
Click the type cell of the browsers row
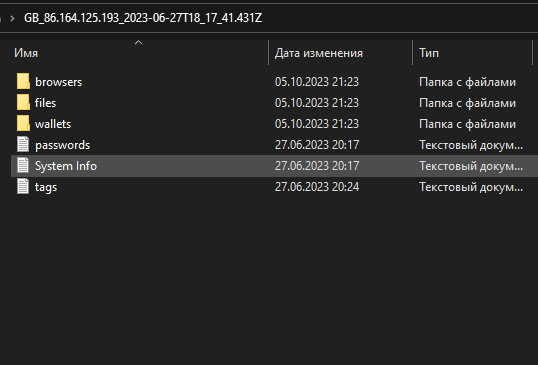pyautogui.click(x=467, y=82)
